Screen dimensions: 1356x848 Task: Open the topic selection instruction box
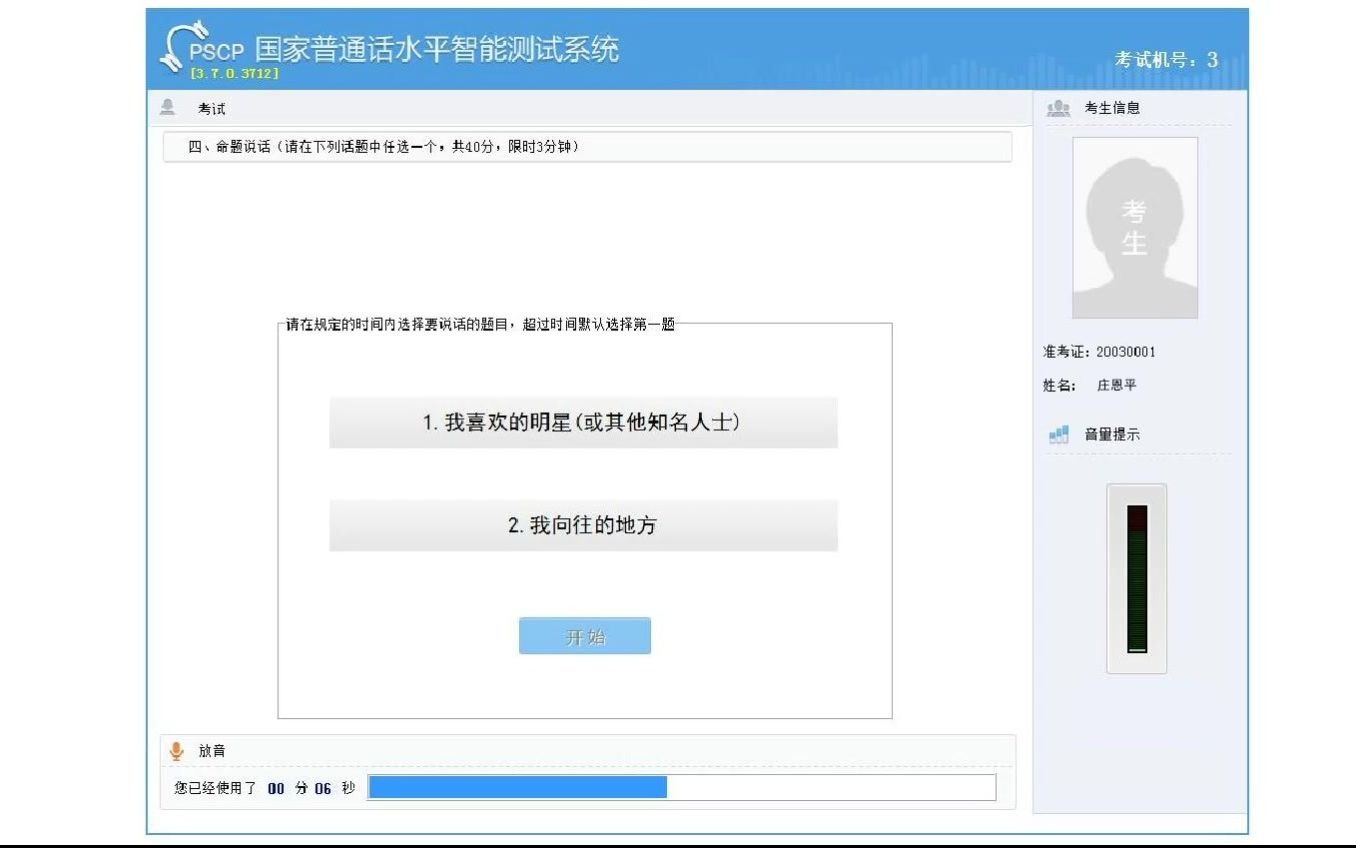pos(583,519)
